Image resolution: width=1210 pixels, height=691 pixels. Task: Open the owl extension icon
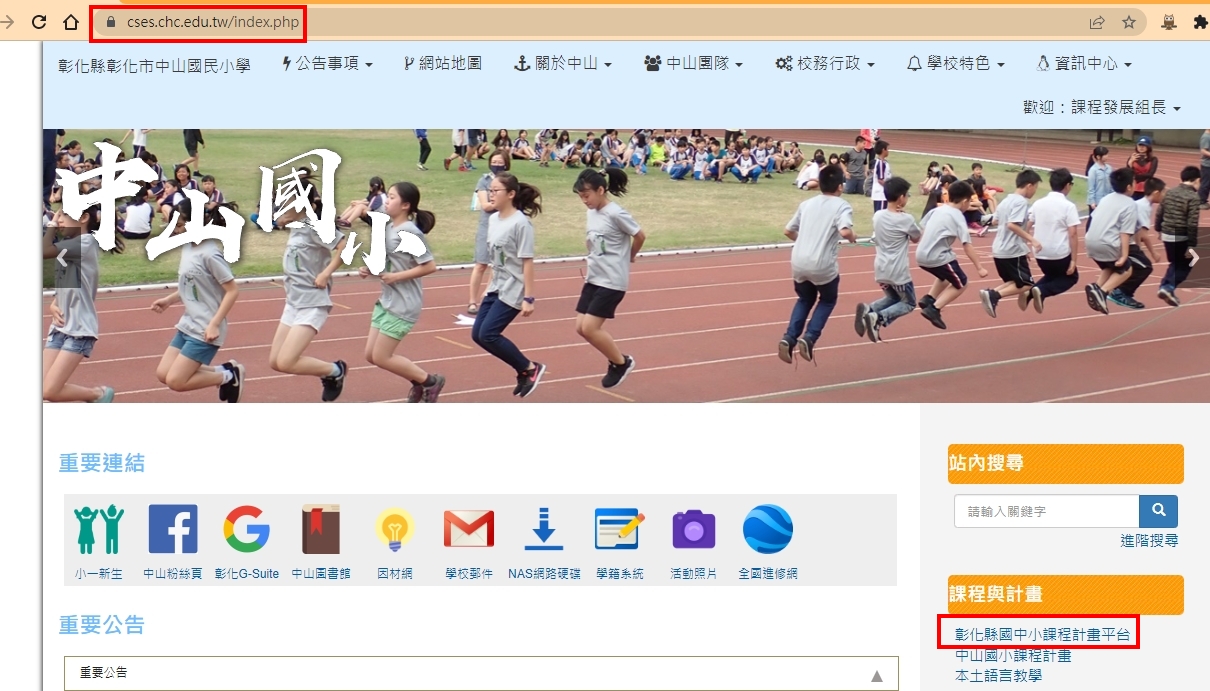(x=1169, y=22)
